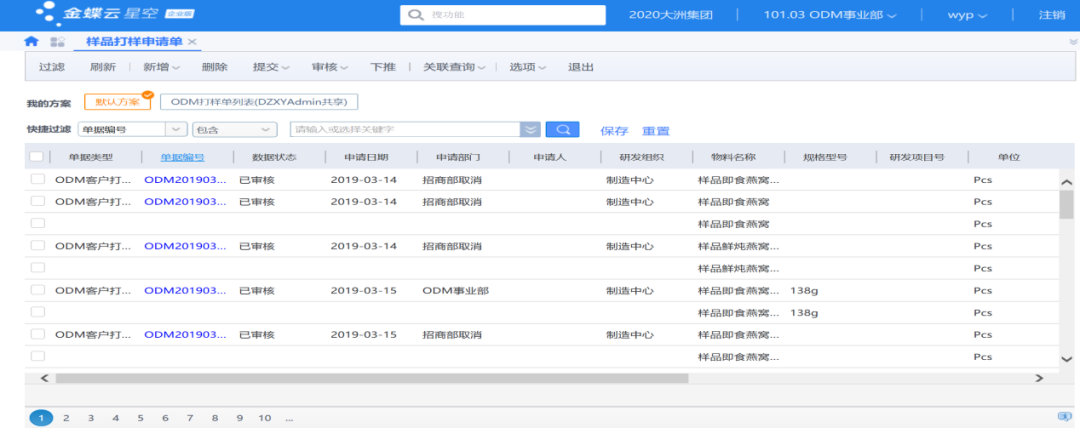The image size is (1080, 428).
Task: Click the 研发项目号 column header
Action: [916, 157]
